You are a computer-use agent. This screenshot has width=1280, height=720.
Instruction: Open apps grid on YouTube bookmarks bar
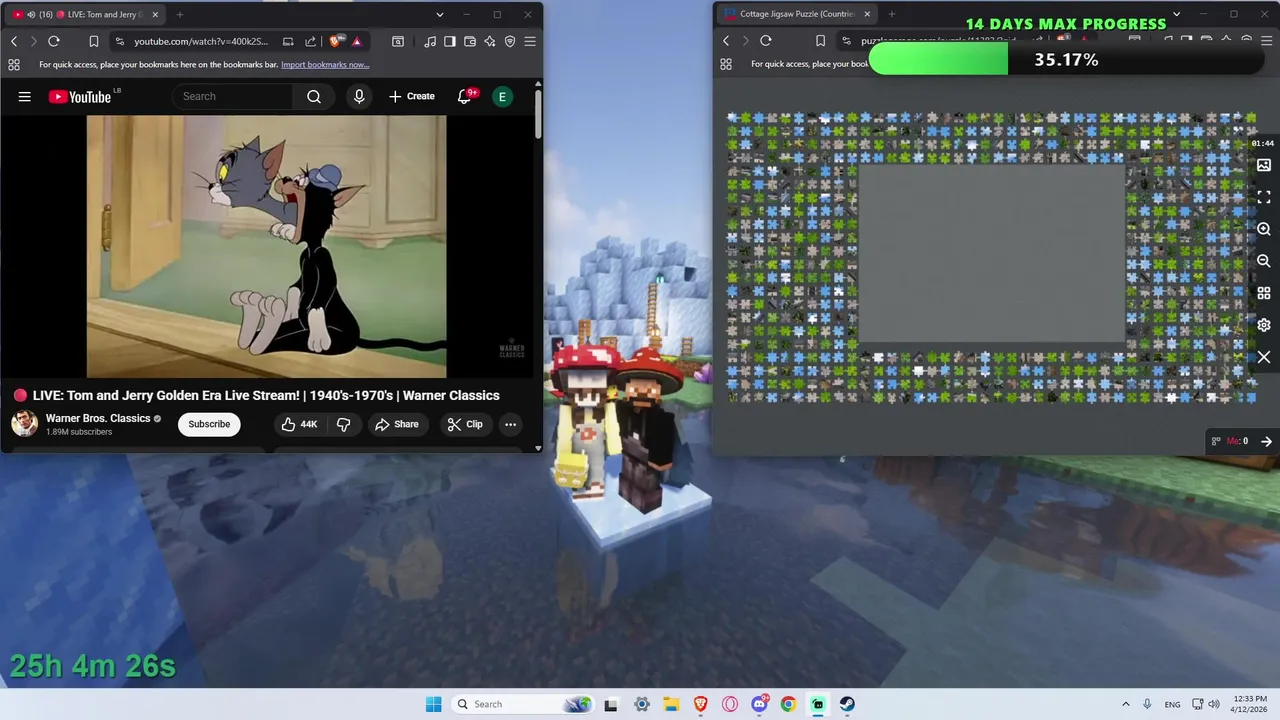(14, 64)
